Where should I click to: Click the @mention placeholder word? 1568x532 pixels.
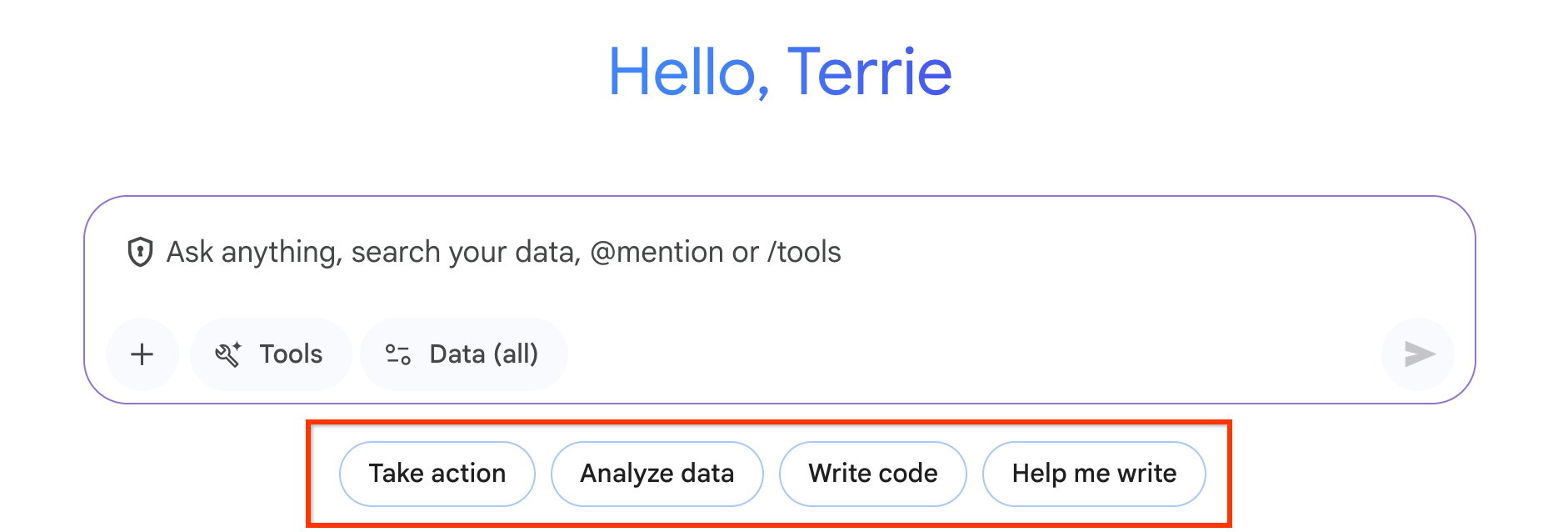[x=657, y=252]
